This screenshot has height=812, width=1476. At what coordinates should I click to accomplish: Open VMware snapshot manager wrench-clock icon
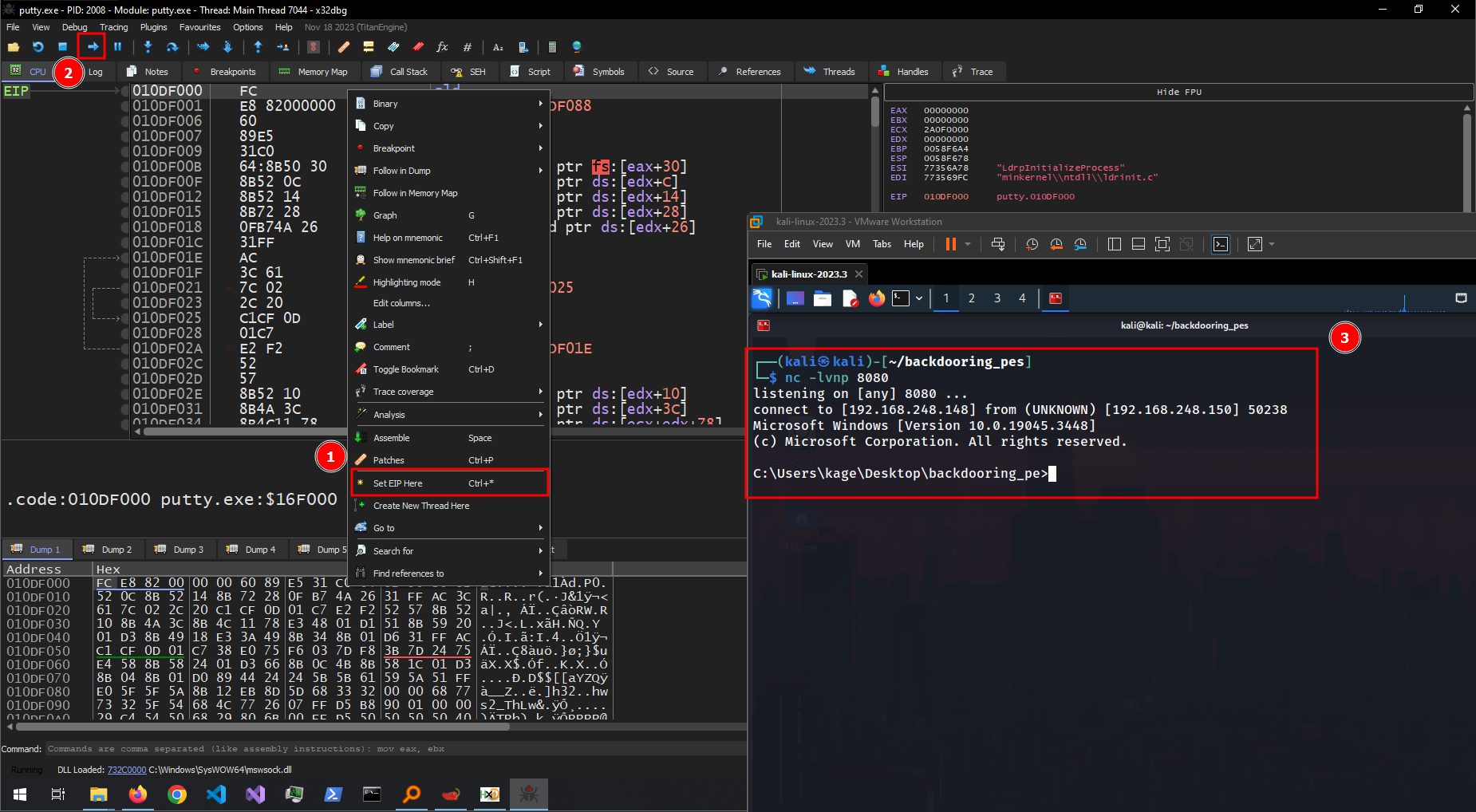click(1080, 244)
